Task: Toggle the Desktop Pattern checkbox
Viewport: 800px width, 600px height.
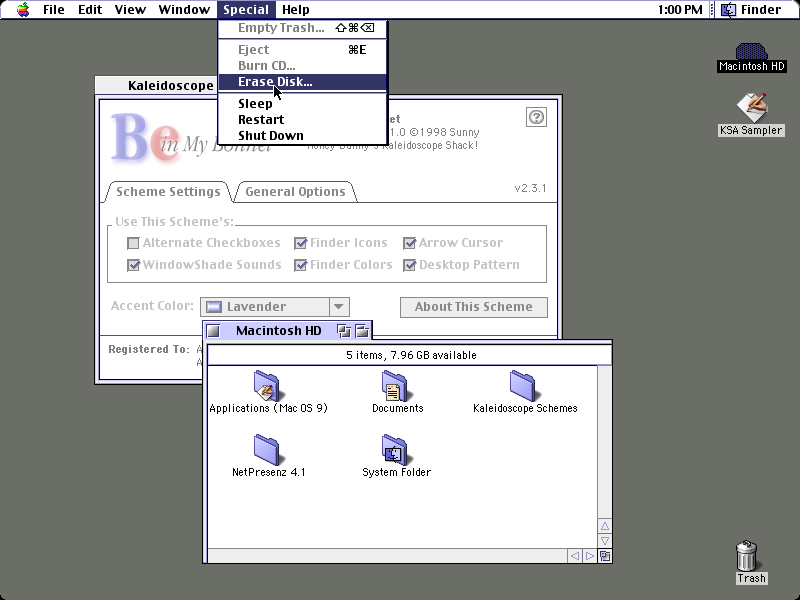Action: (410, 265)
